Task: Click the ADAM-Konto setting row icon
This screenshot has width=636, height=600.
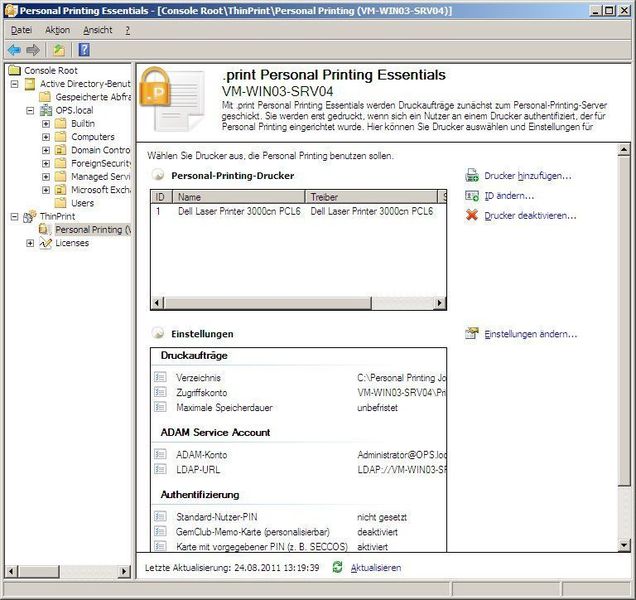Action: pyautogui.click(x=160, y=454)
